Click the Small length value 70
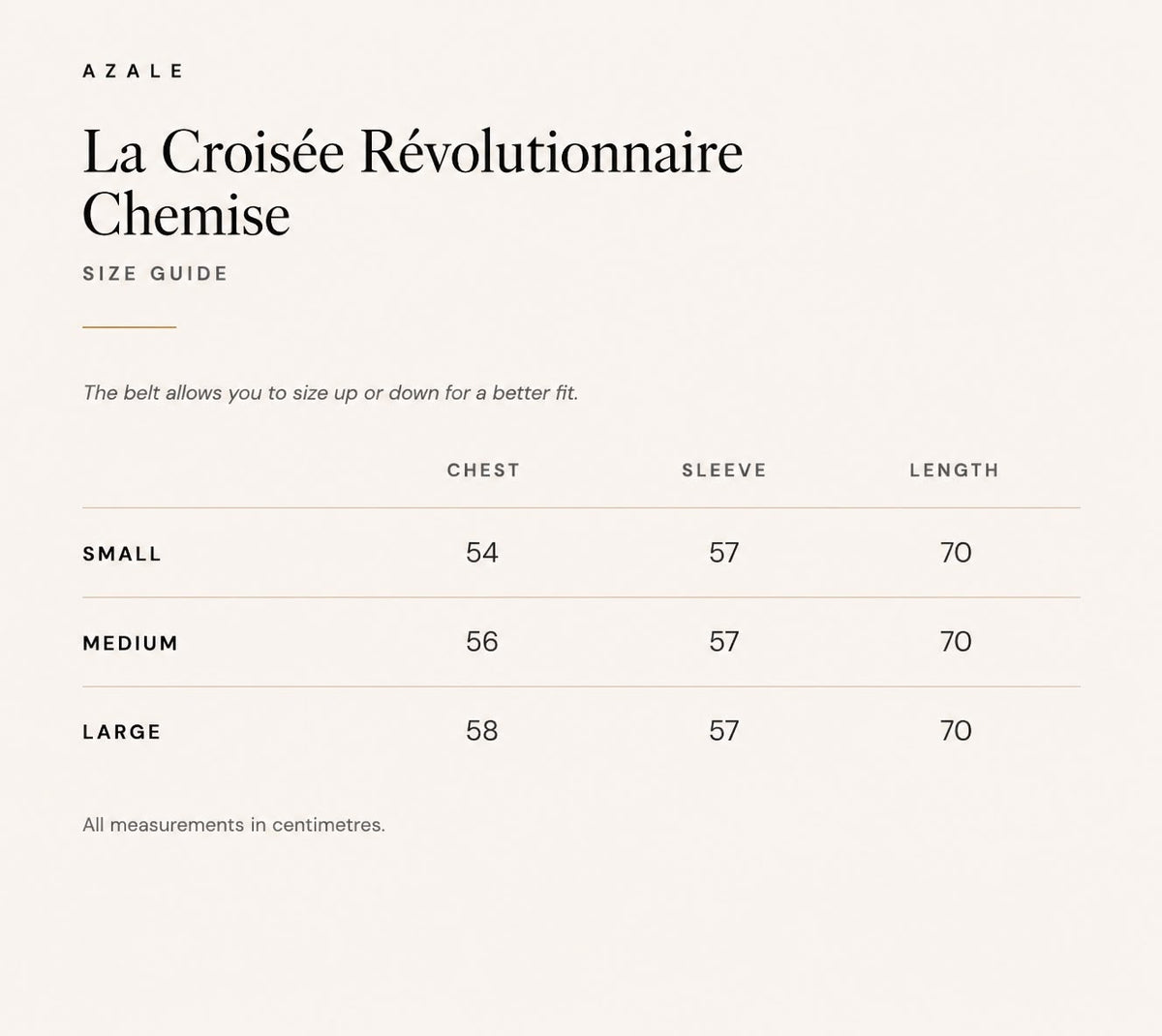The height and width of the screenshot is (1036, 1162). coord(956,553)
